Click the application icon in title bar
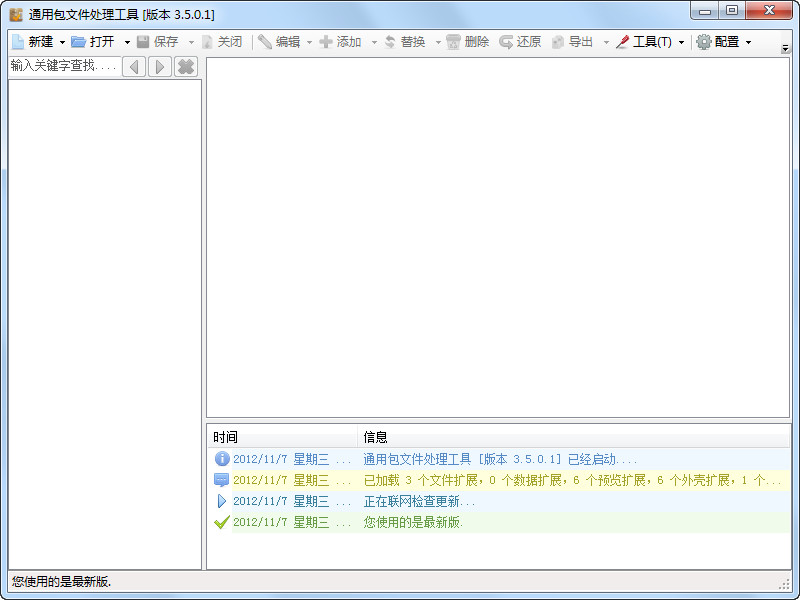 [x=16, y=14]
